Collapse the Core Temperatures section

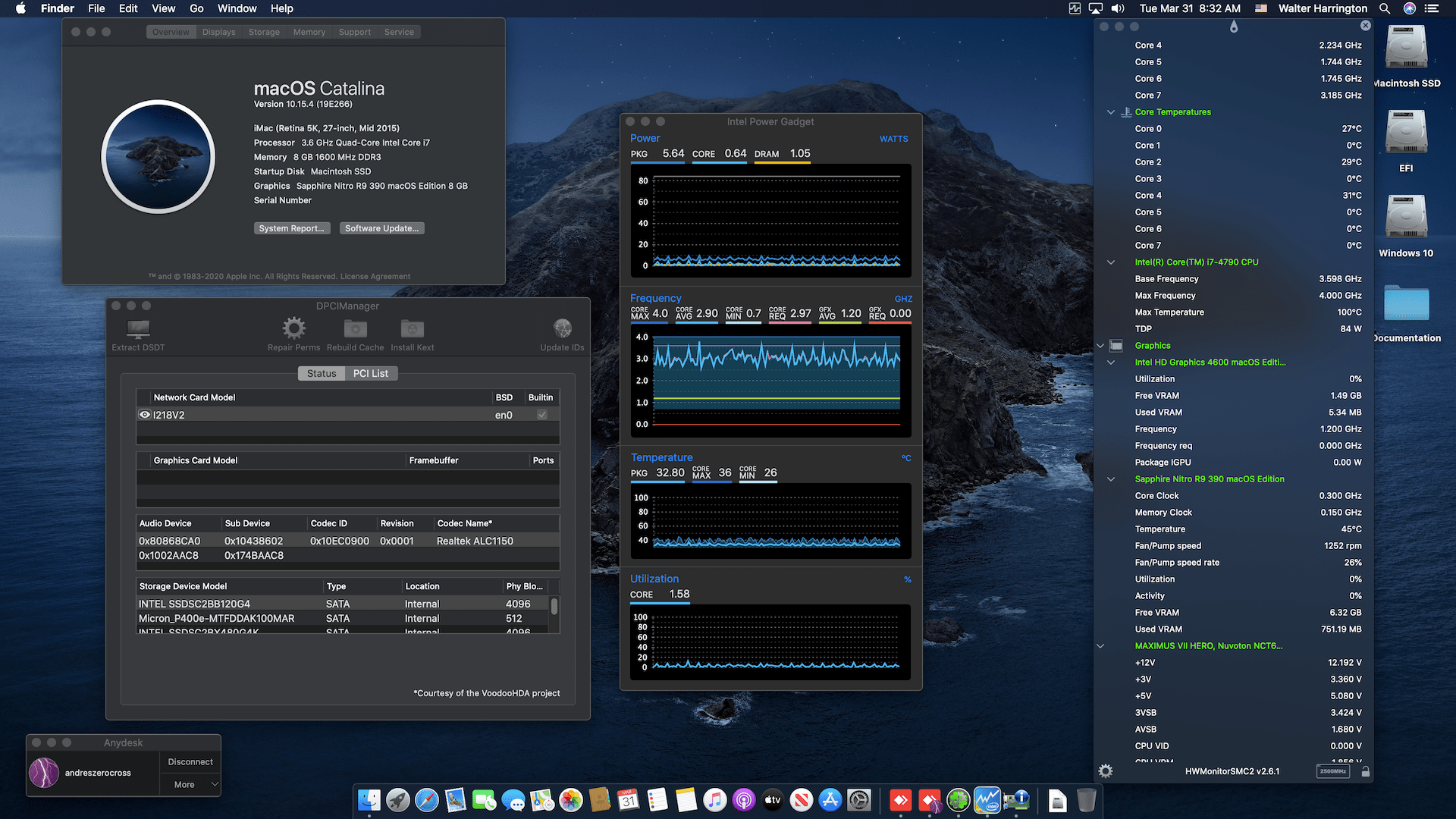[x=1111, y=112]
